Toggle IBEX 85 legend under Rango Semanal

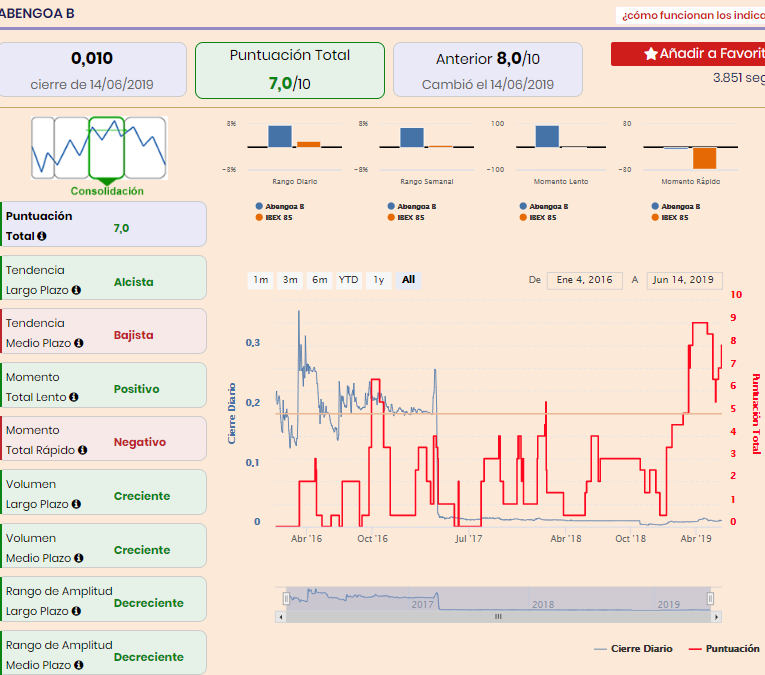[x=406, y=218]
